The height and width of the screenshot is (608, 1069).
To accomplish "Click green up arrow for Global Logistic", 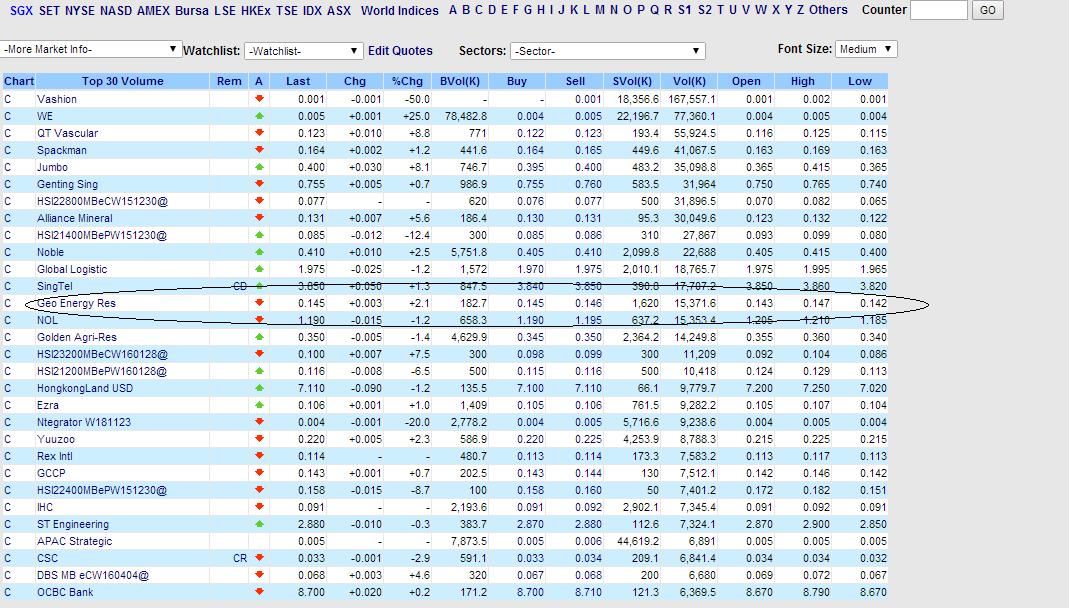I will (259, 269).
